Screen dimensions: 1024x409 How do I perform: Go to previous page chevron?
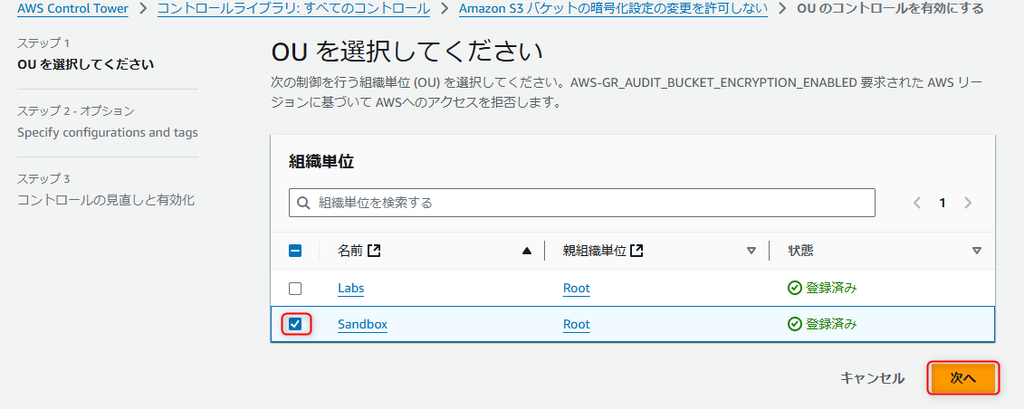point(917,203)
